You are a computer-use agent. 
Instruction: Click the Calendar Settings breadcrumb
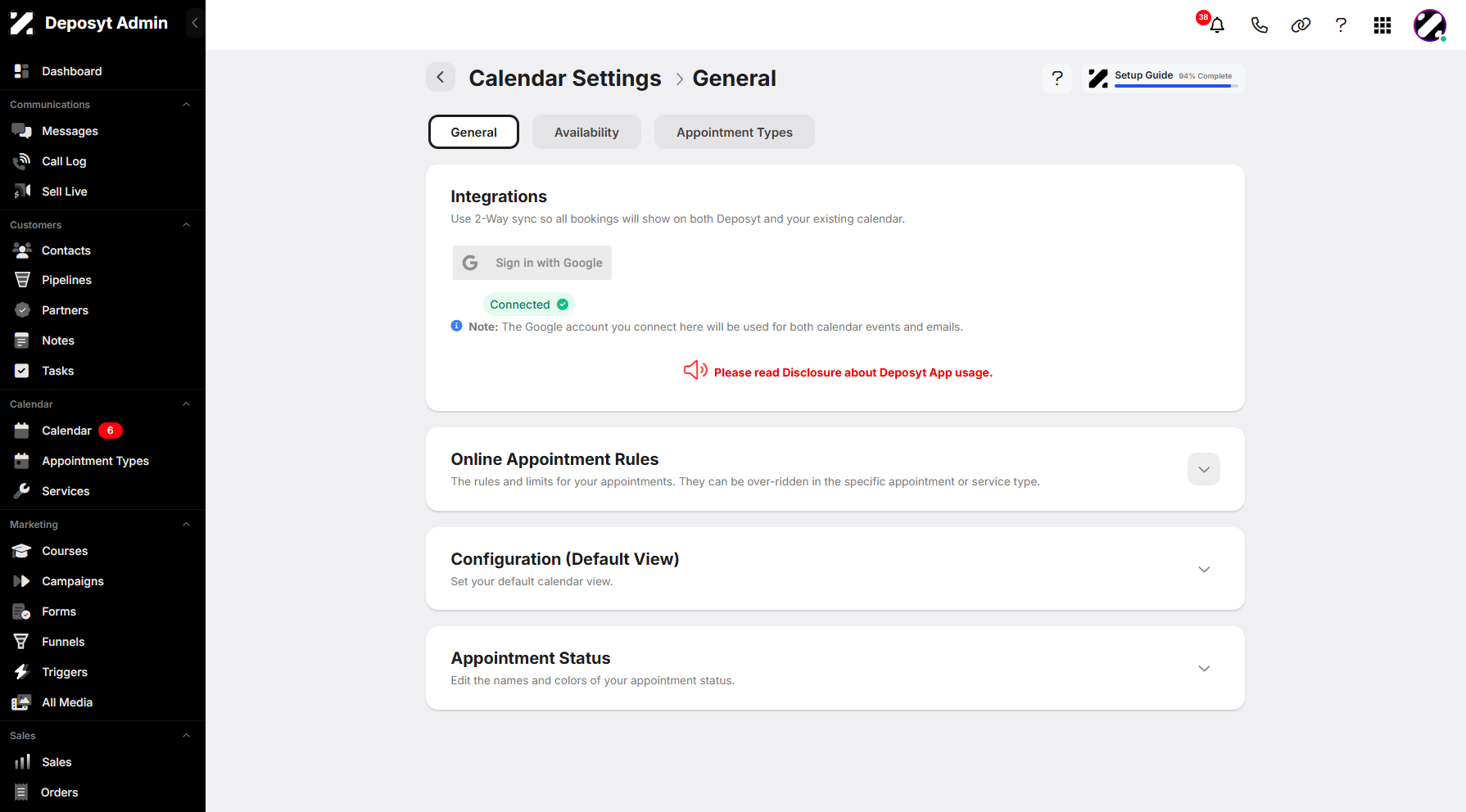click(565, 78)
